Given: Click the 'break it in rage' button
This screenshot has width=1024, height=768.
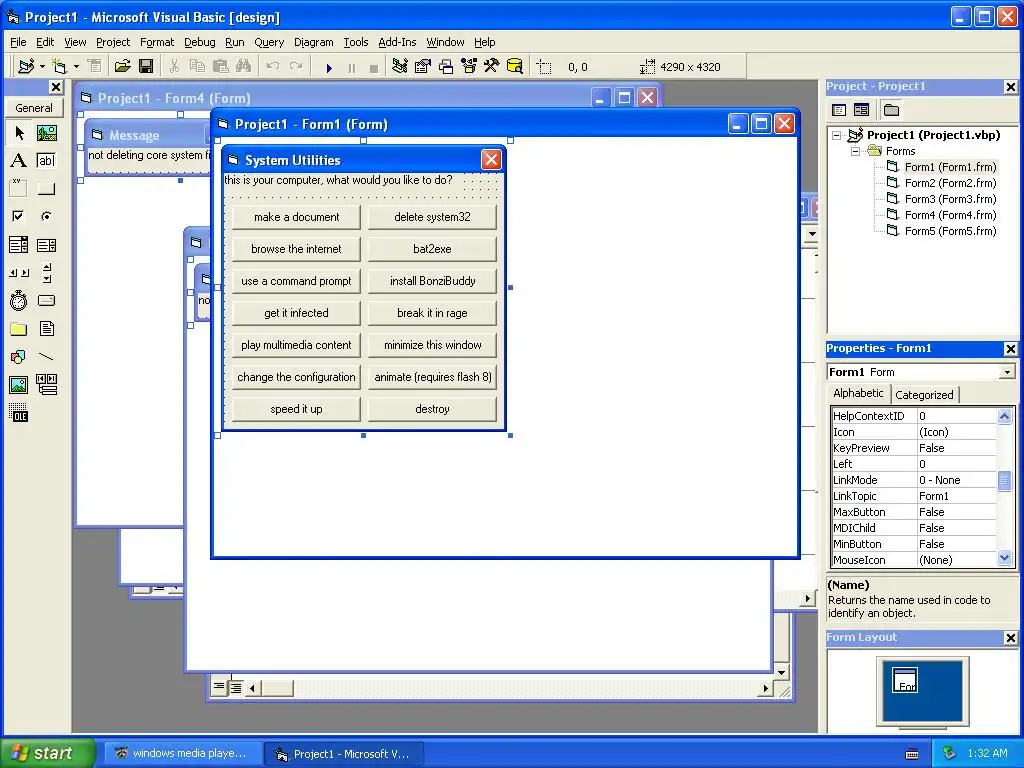Looking at the screenshot, I should pos(432,313).
